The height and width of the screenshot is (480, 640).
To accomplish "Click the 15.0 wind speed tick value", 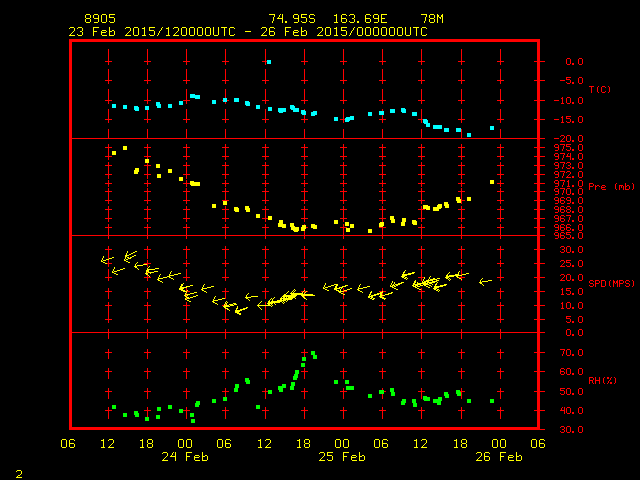I will (x=571, y=291).
